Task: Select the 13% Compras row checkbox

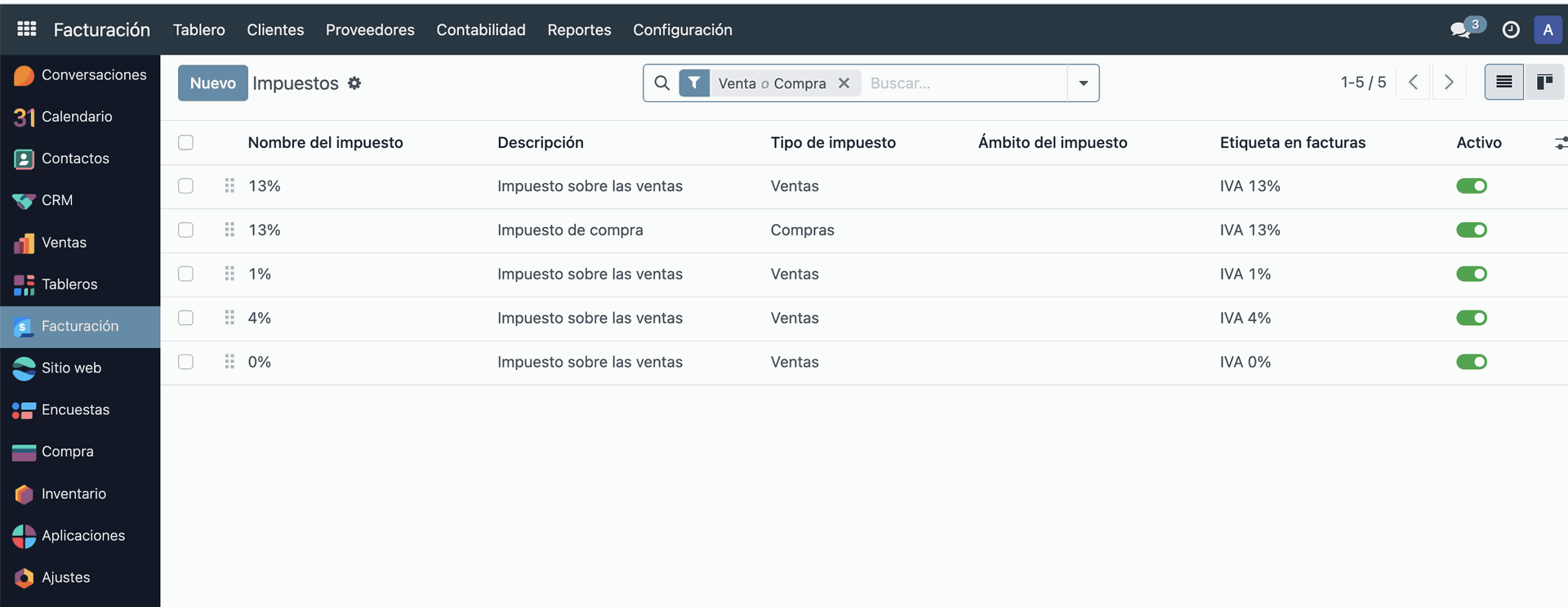Action: pyautogui.click(x=186, y=230)
